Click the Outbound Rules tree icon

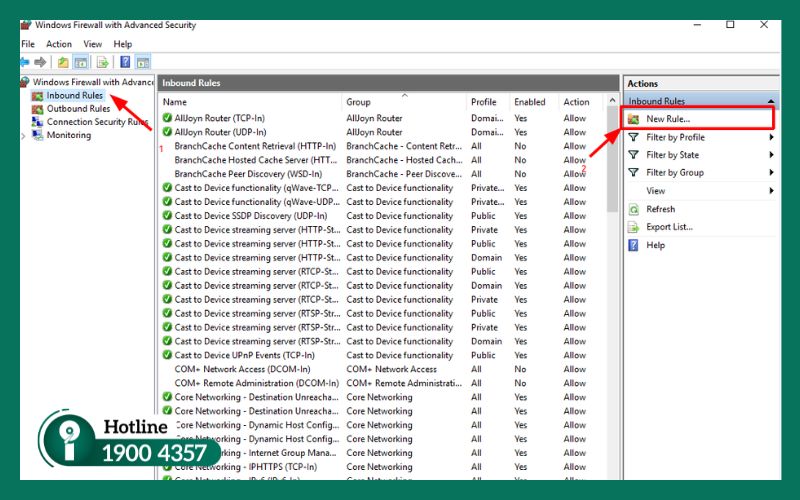(x=37, y=109)
